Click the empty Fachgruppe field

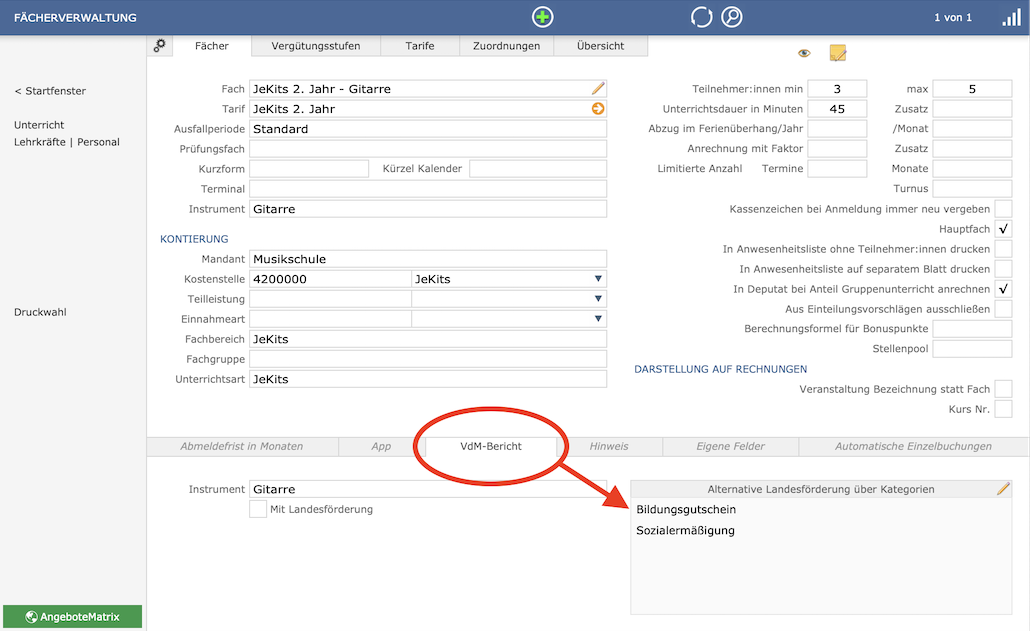click(428, 359)
